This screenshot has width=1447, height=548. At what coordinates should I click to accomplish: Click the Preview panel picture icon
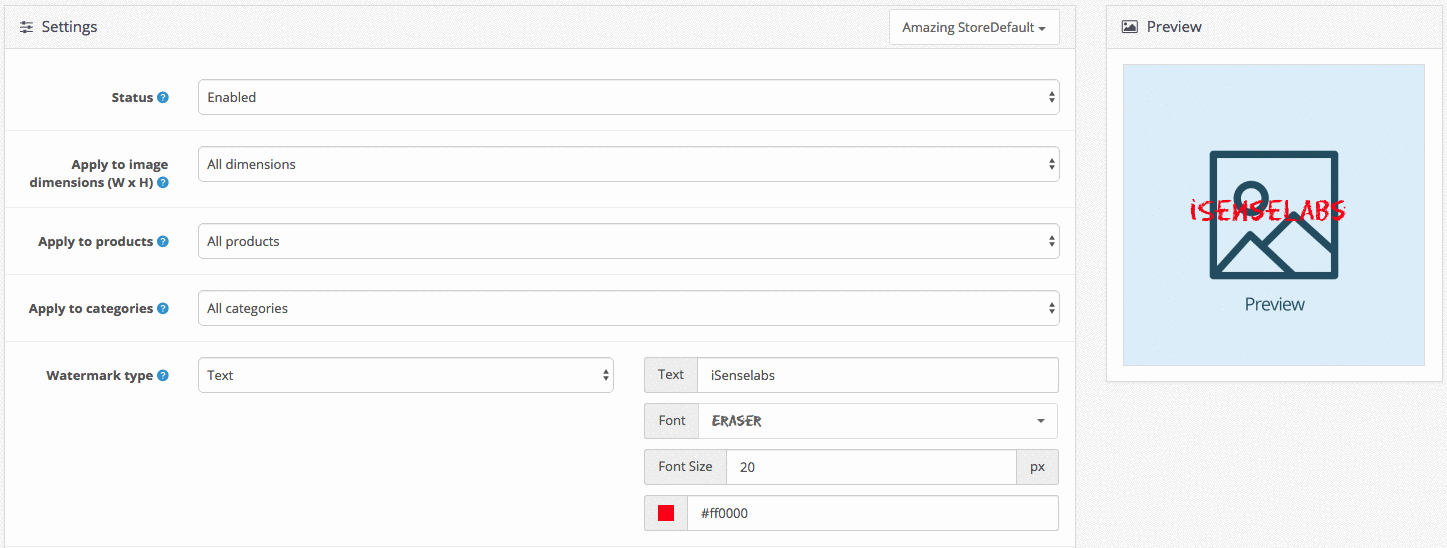[x=1130, y=27]
